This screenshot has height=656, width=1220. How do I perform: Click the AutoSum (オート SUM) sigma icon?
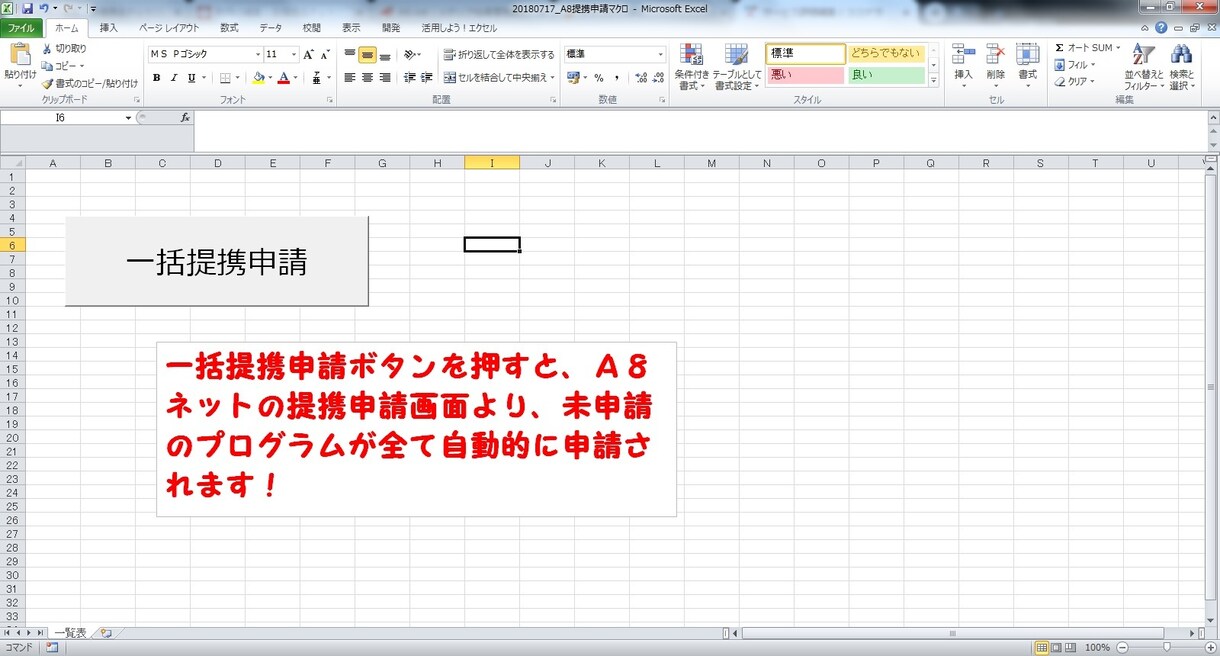coord(1060,48)
